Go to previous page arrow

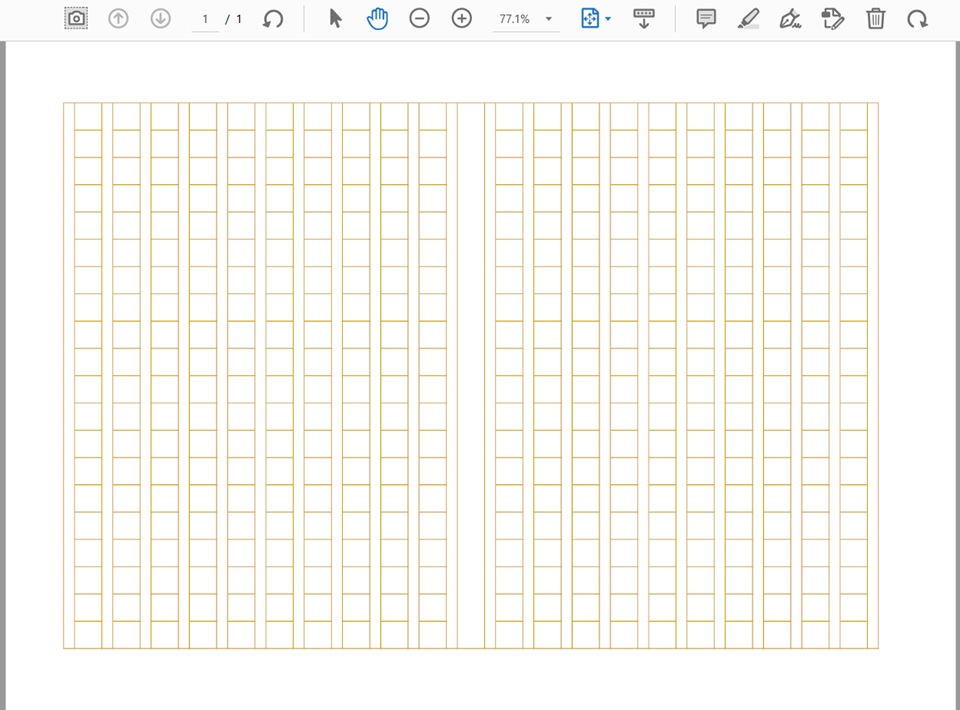click(118, 18)
